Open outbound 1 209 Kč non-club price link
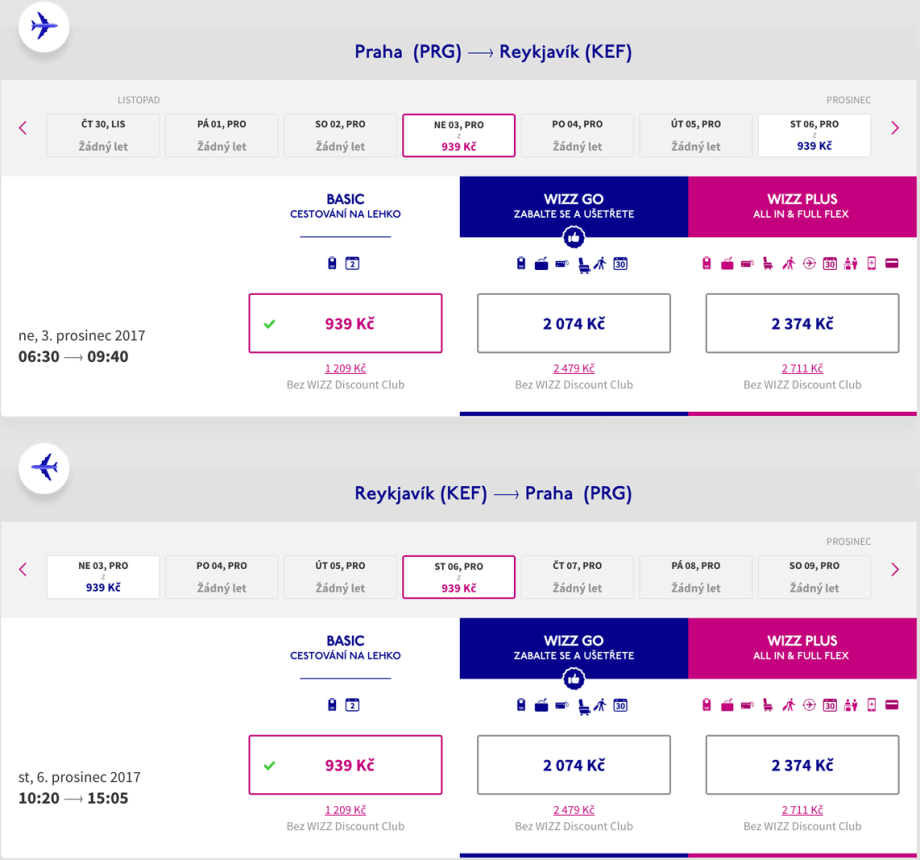 [x=345, y=368]
